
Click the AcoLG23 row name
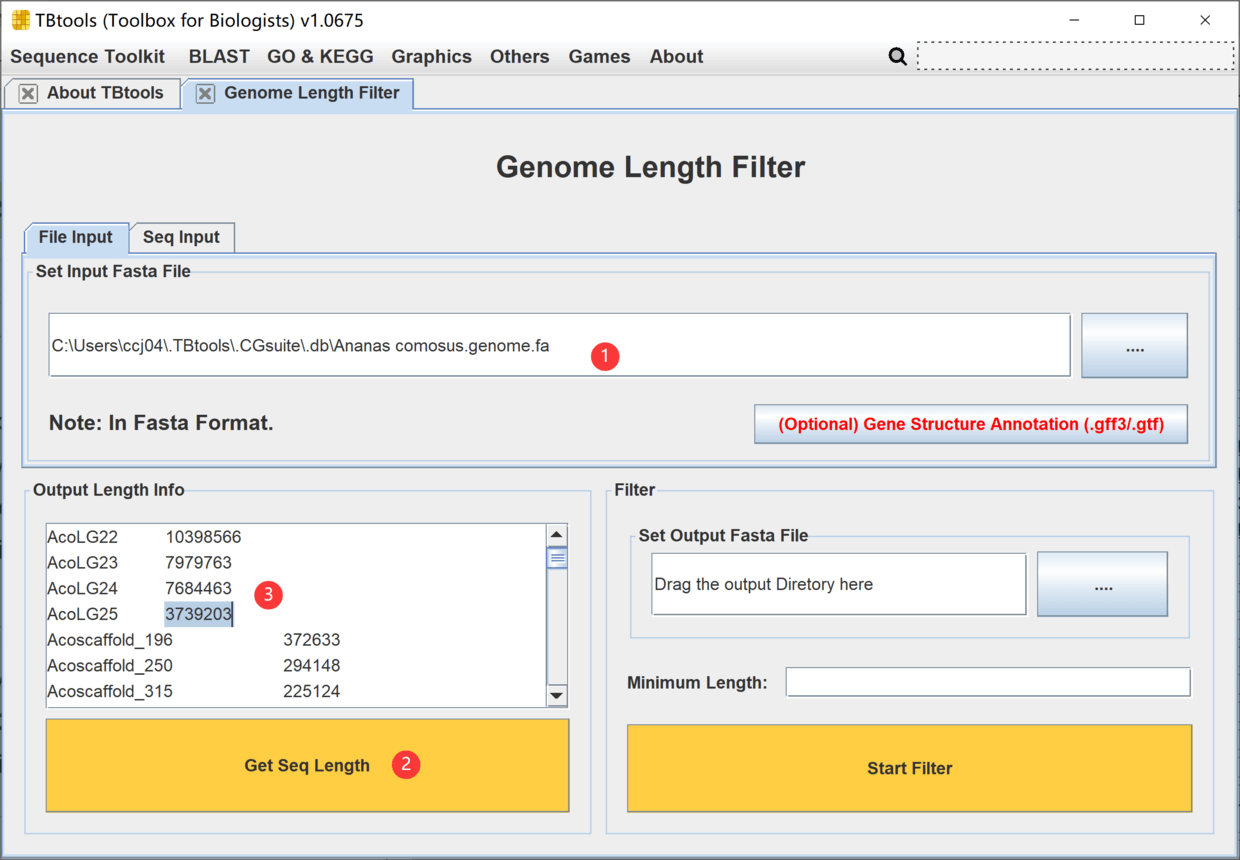tap(82, 563)
